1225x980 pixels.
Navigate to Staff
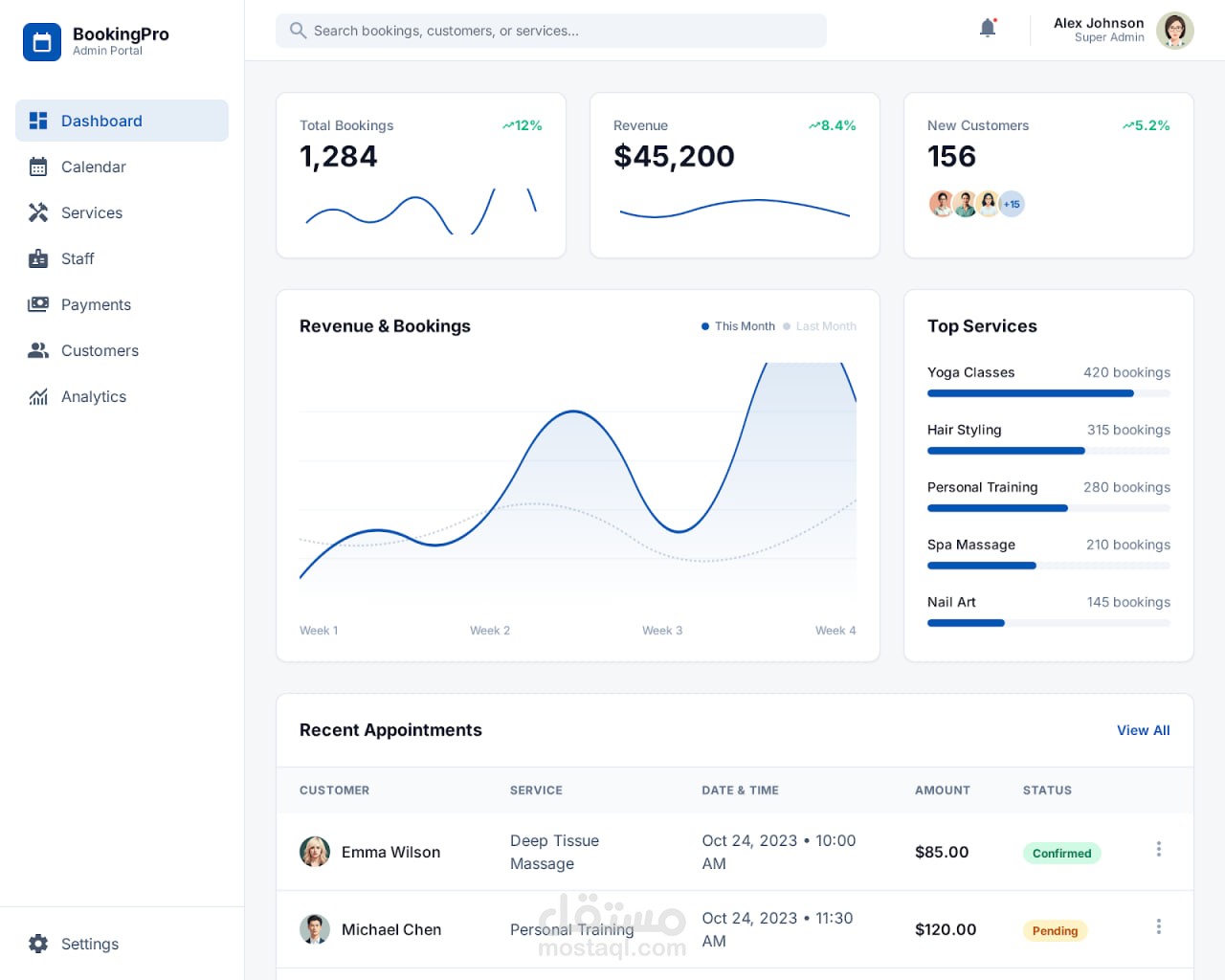click(x=122, y=258)
